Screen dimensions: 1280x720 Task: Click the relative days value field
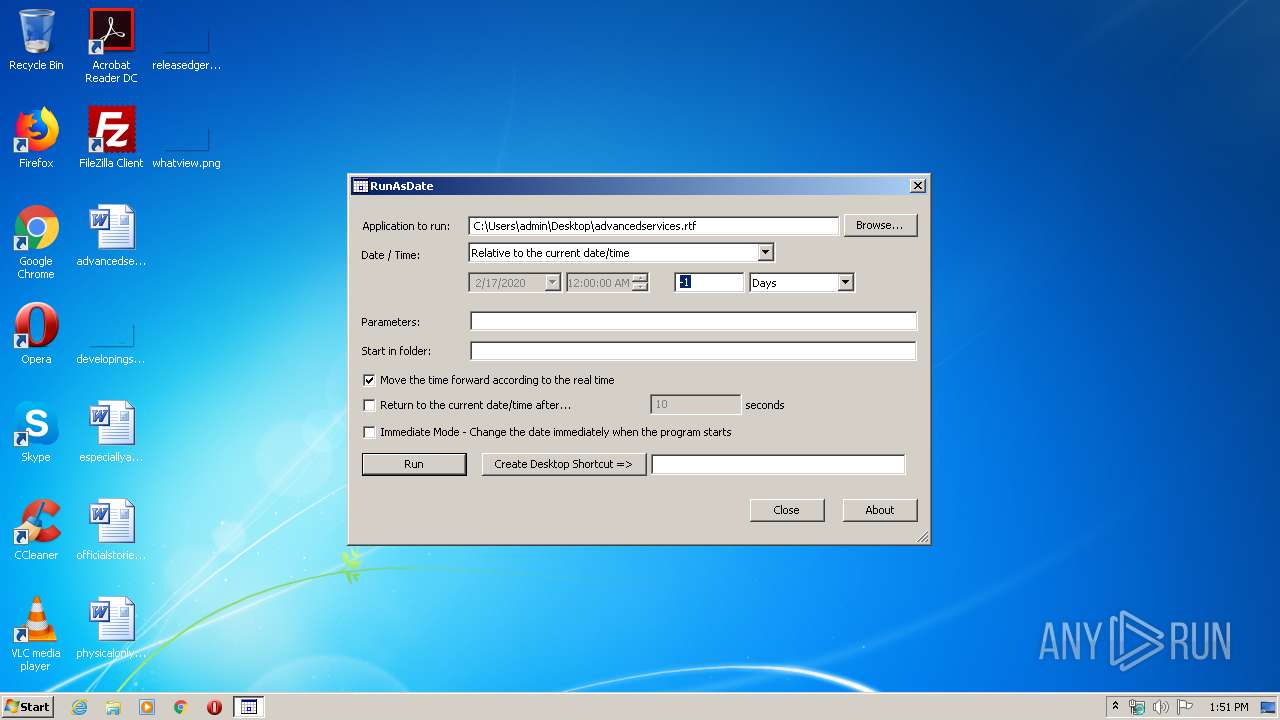coord(710,283)
